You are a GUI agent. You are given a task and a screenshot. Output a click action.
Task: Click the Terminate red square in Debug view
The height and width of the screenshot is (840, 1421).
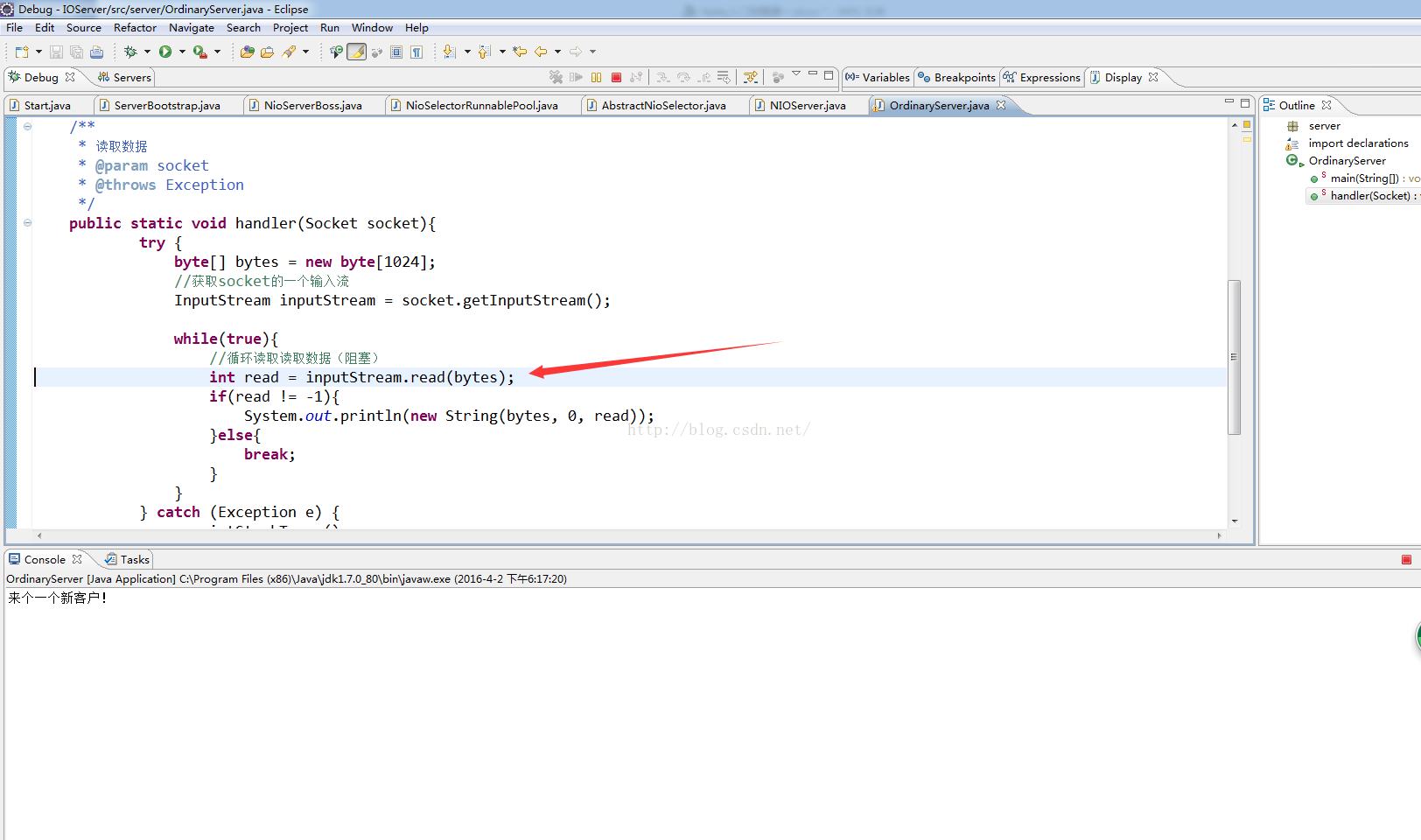coord(616,77)
